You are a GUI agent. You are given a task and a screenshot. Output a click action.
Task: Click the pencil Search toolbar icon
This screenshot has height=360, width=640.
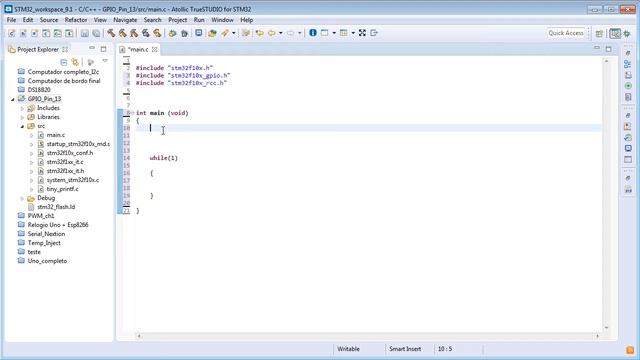tap(225, 33)
